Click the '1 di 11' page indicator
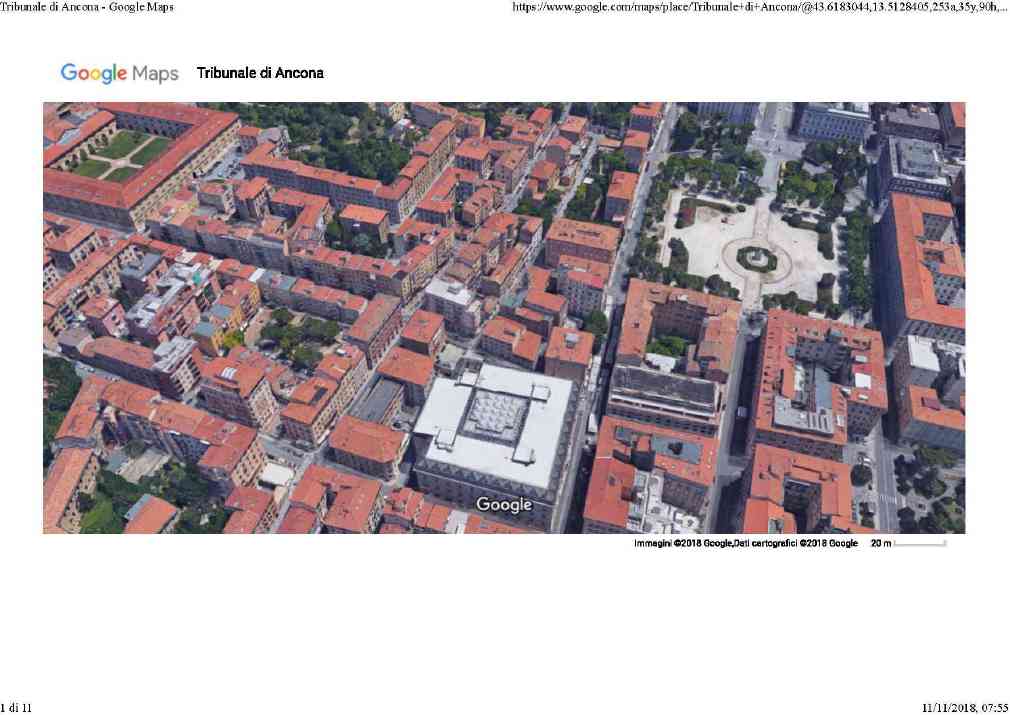 [x=17, y=708]
